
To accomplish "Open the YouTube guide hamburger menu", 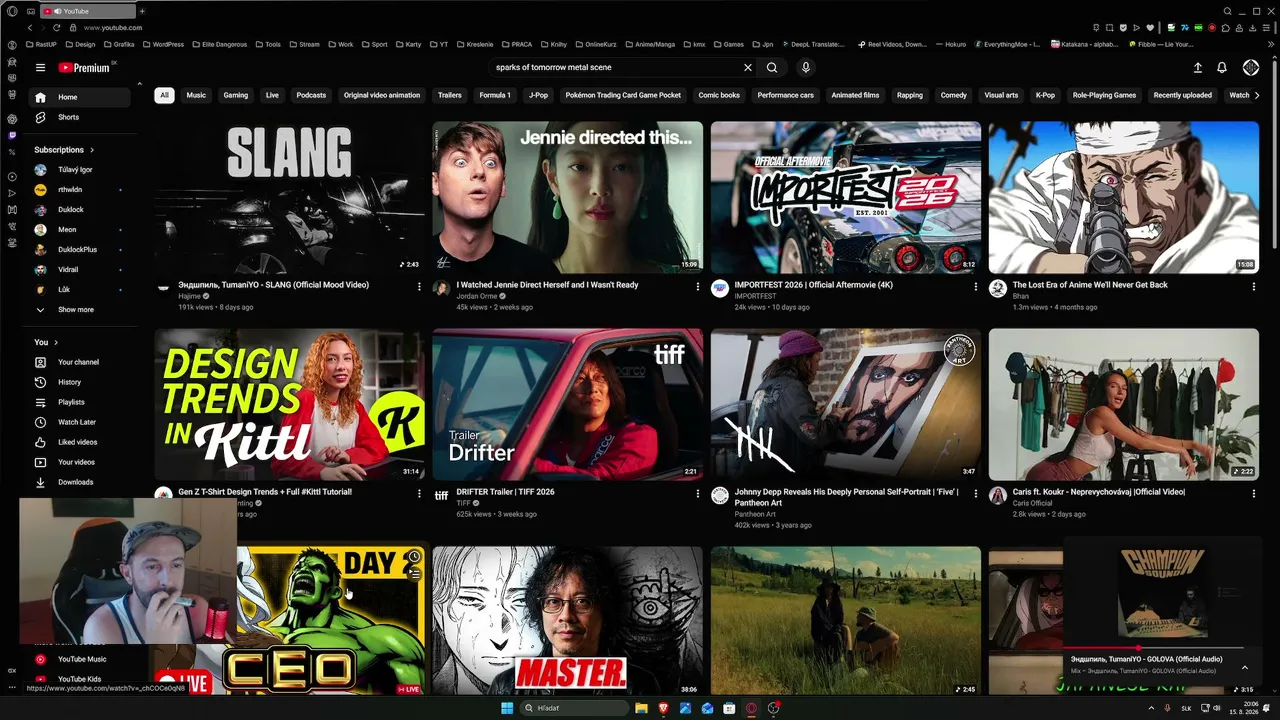I will [40, 68].
